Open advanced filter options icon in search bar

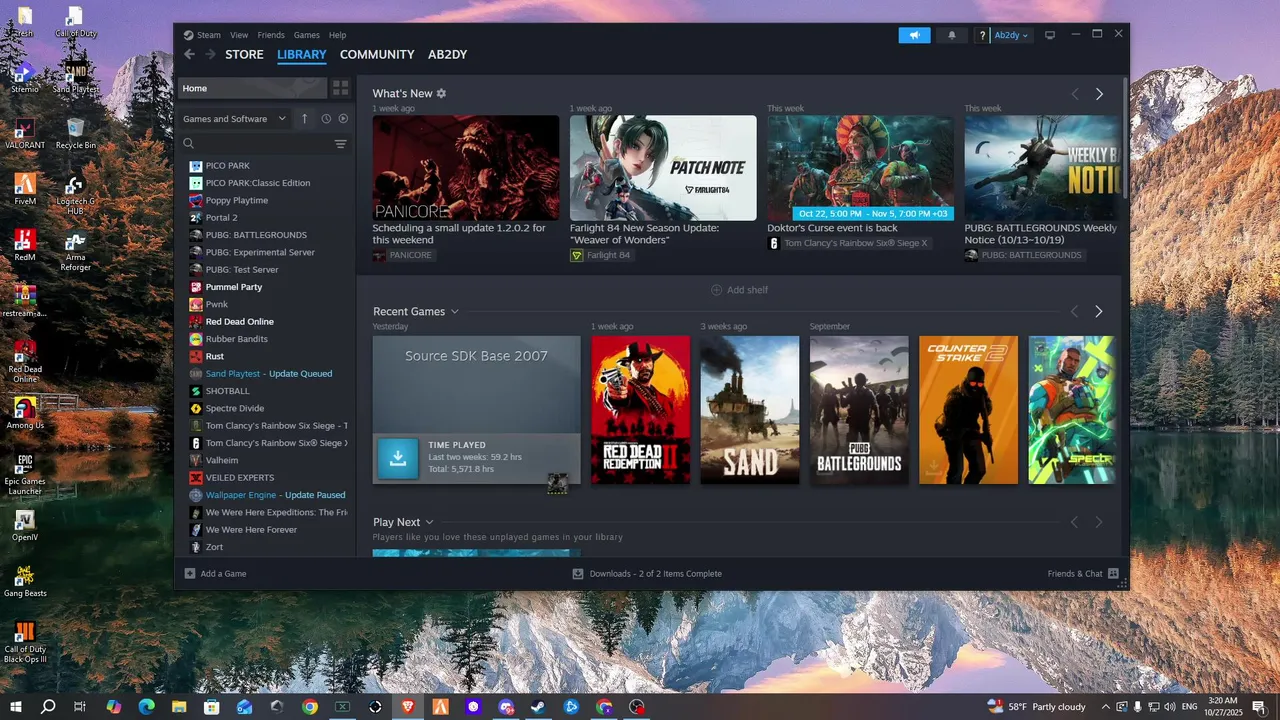pos(340,144)
